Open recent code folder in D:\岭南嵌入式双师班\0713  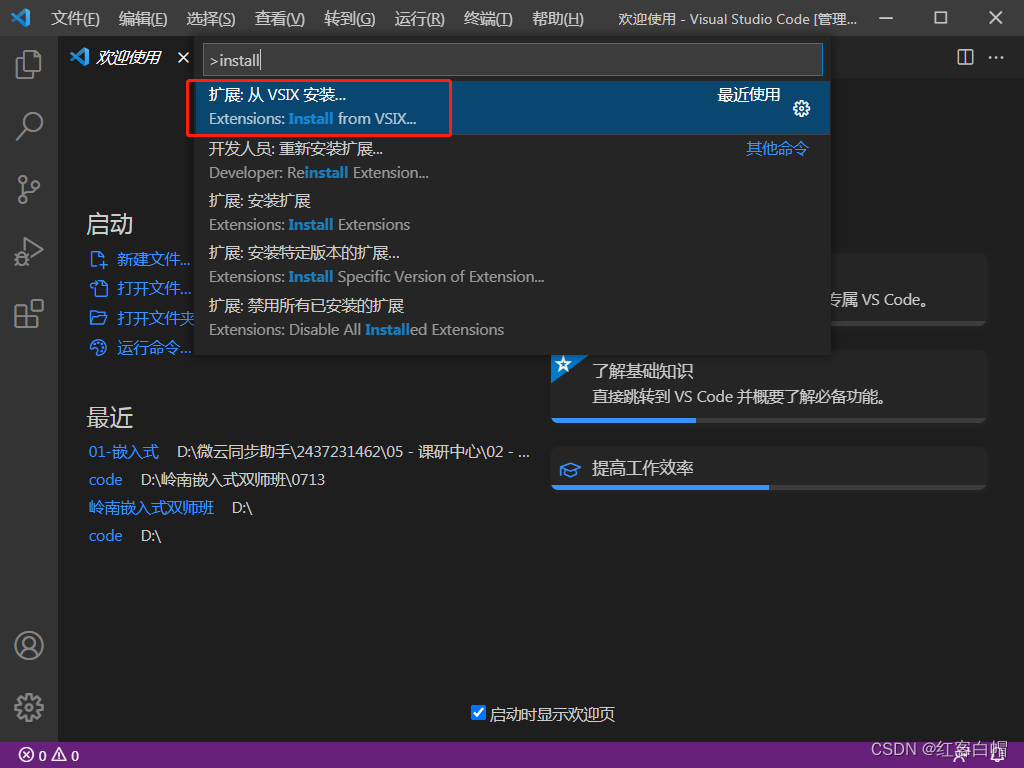[106, 480]
